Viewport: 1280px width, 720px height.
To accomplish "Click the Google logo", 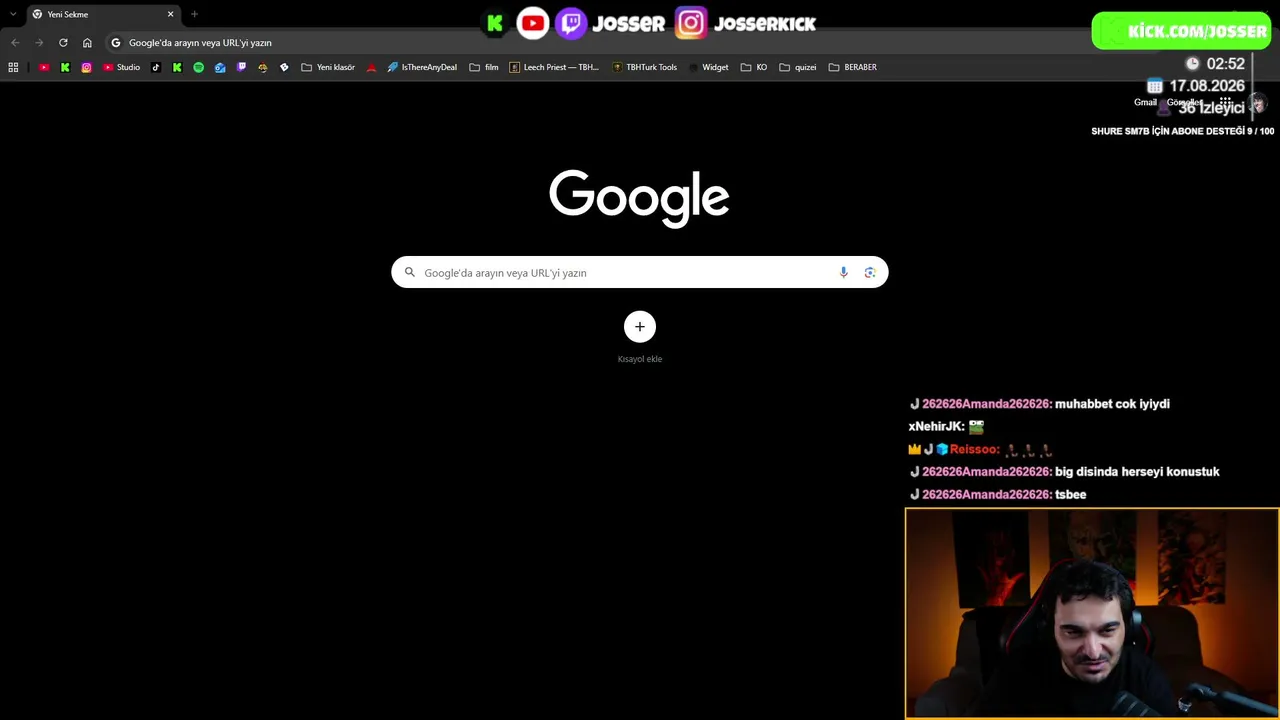I will click(639, 197).
